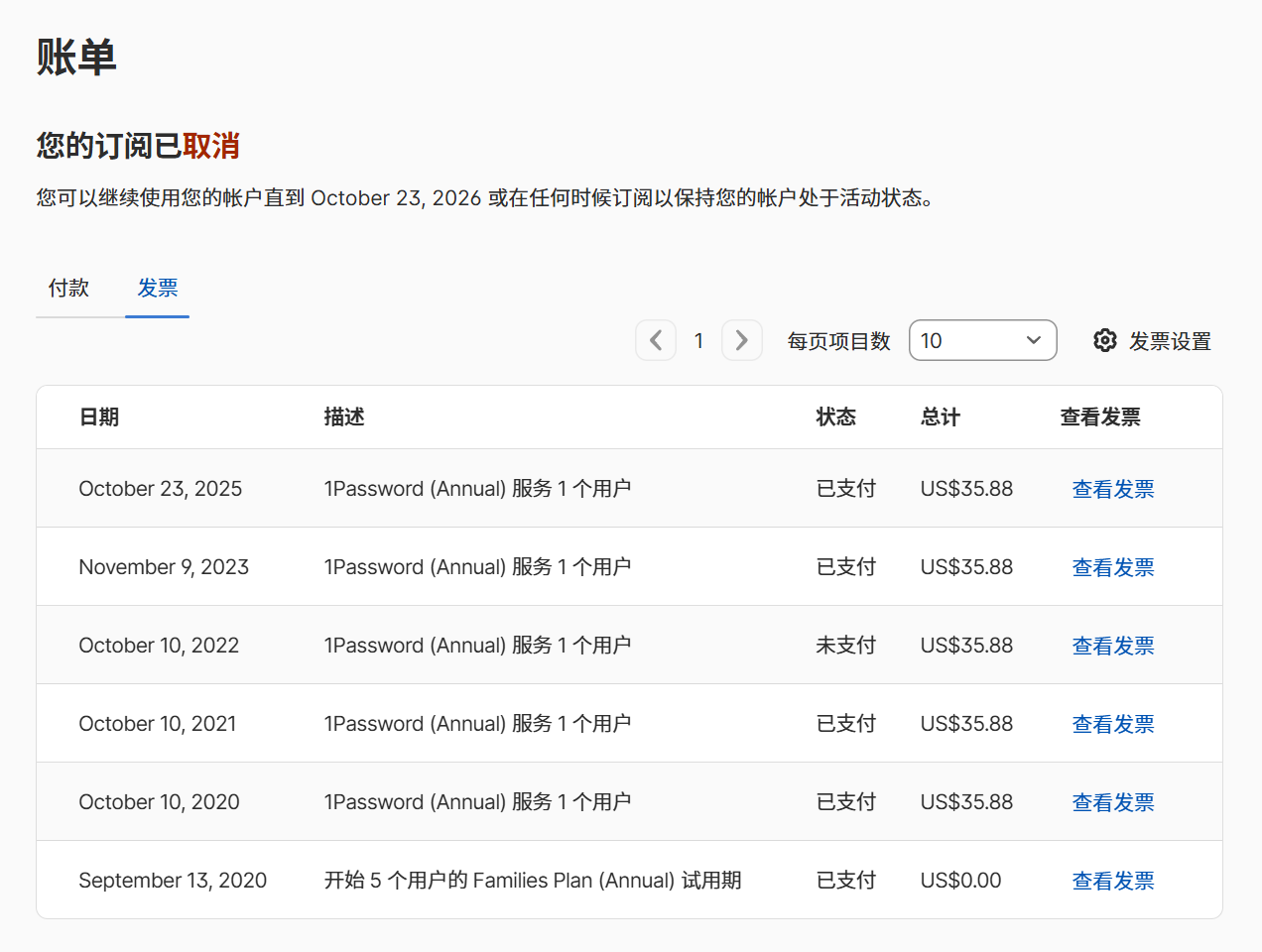The width and height of the screenshot is (1262, 952).
Task: Click the Families Plan trial description
Action: tap(533, 881)
